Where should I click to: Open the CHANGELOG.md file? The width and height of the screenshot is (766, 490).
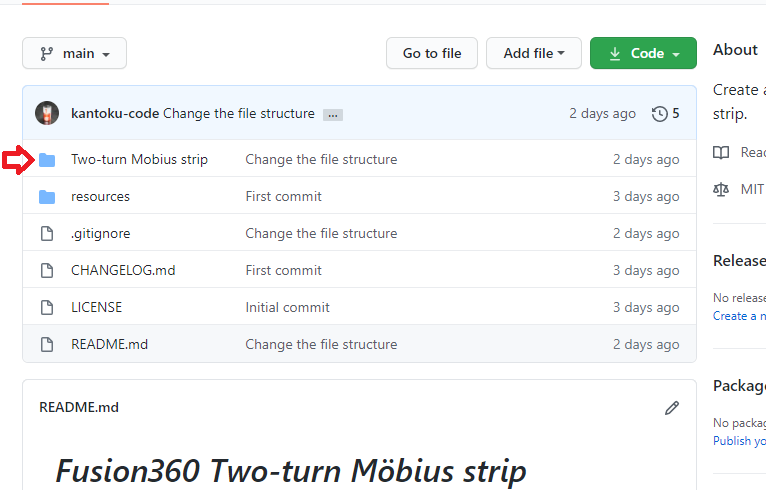click(123, 271)
